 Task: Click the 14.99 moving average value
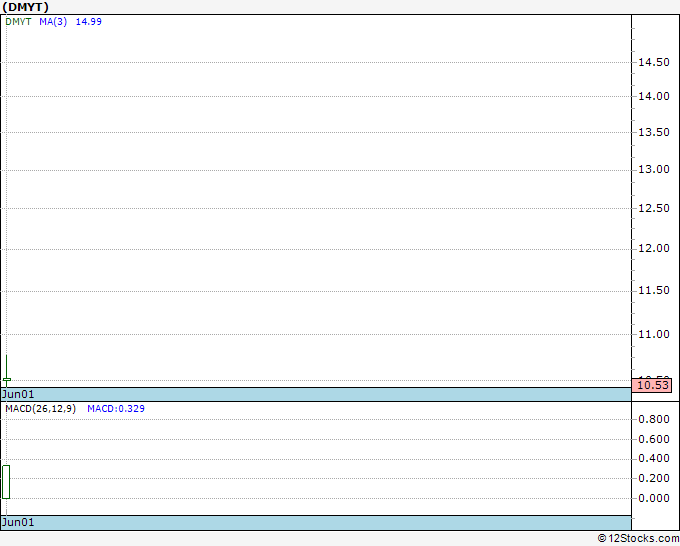[x=88, y=22]
